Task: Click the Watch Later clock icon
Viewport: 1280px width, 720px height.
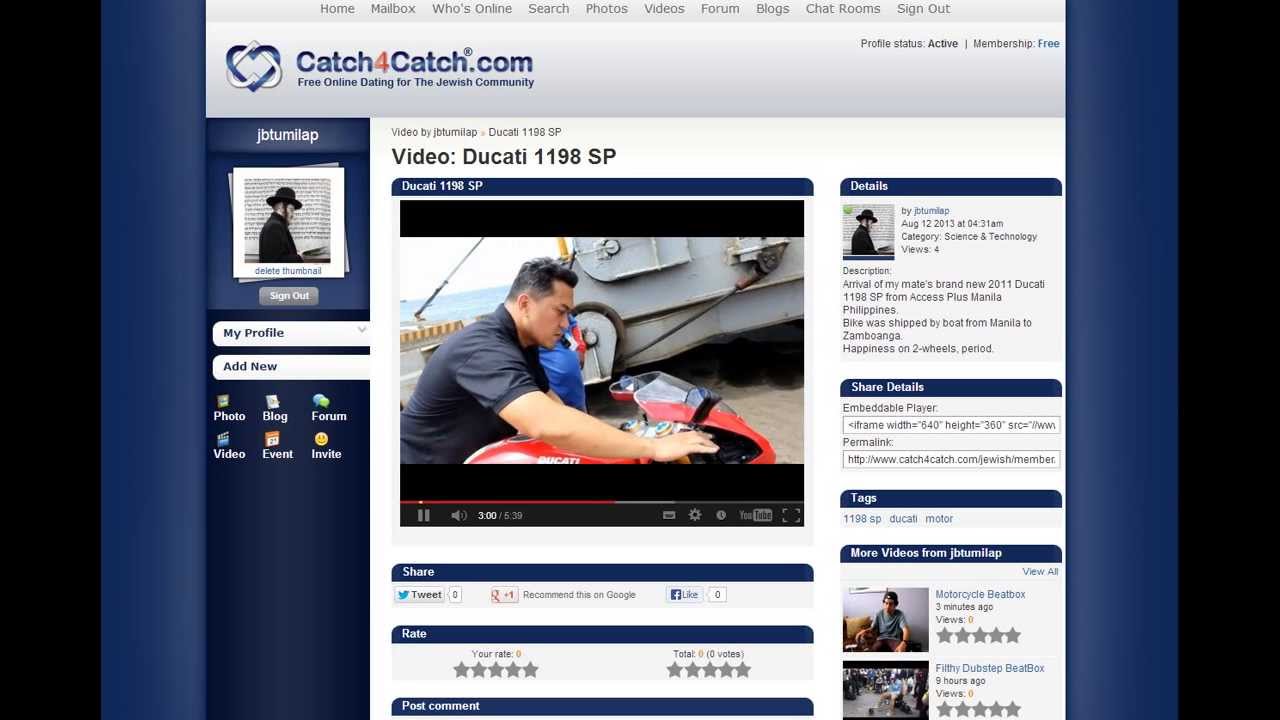Action: 721,516
